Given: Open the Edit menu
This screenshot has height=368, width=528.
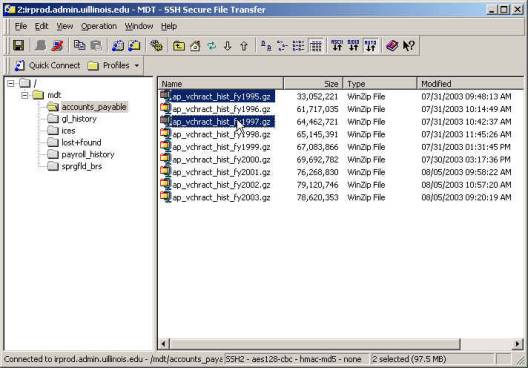Looking at the screenshot, I should [41, 26].
